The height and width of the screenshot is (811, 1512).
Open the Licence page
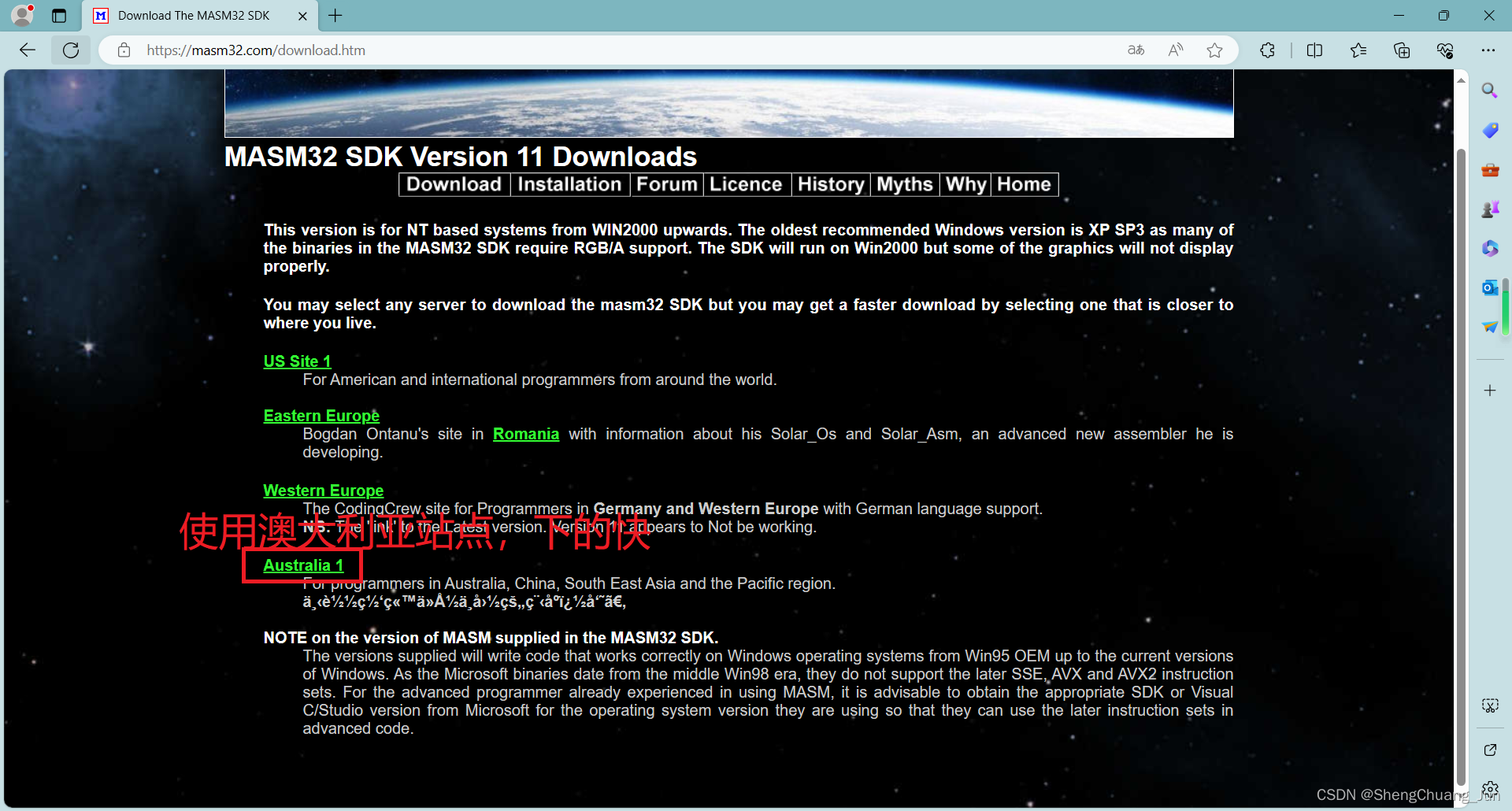click(746, 184)
